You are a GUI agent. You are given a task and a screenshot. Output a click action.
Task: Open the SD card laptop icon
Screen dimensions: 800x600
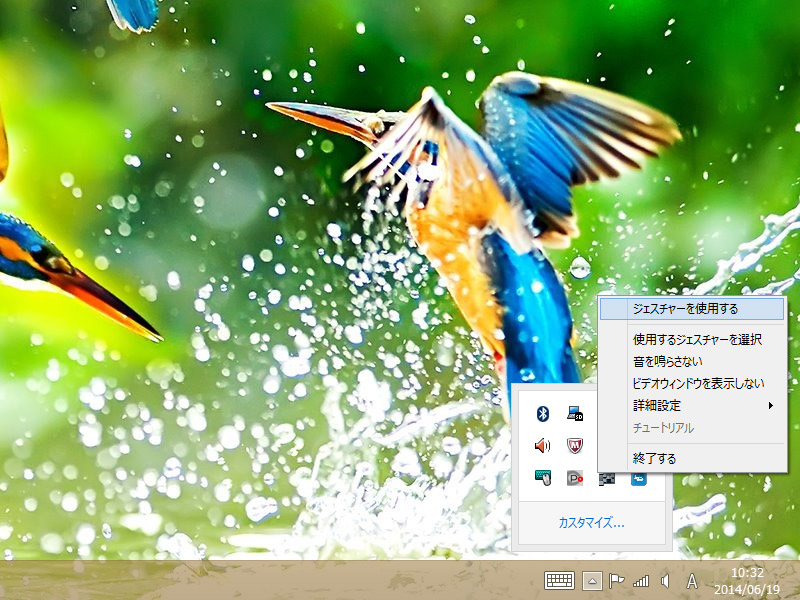tap(575, 413)
